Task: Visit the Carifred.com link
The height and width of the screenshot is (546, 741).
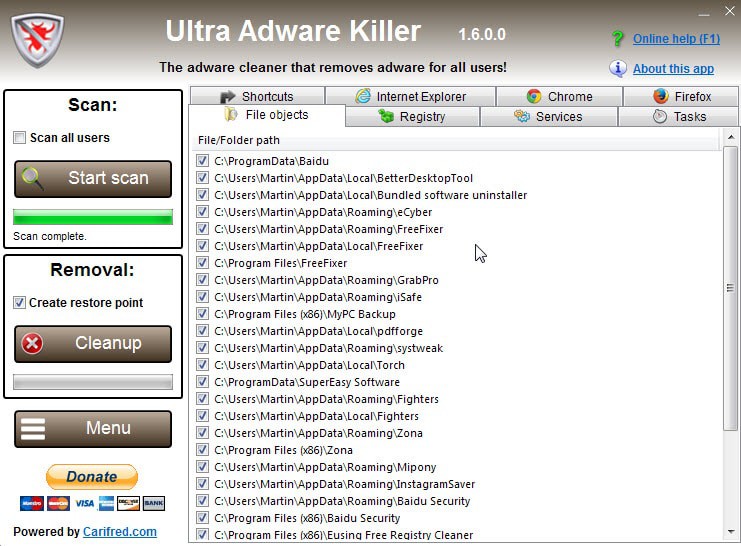Action: (120, 532)
